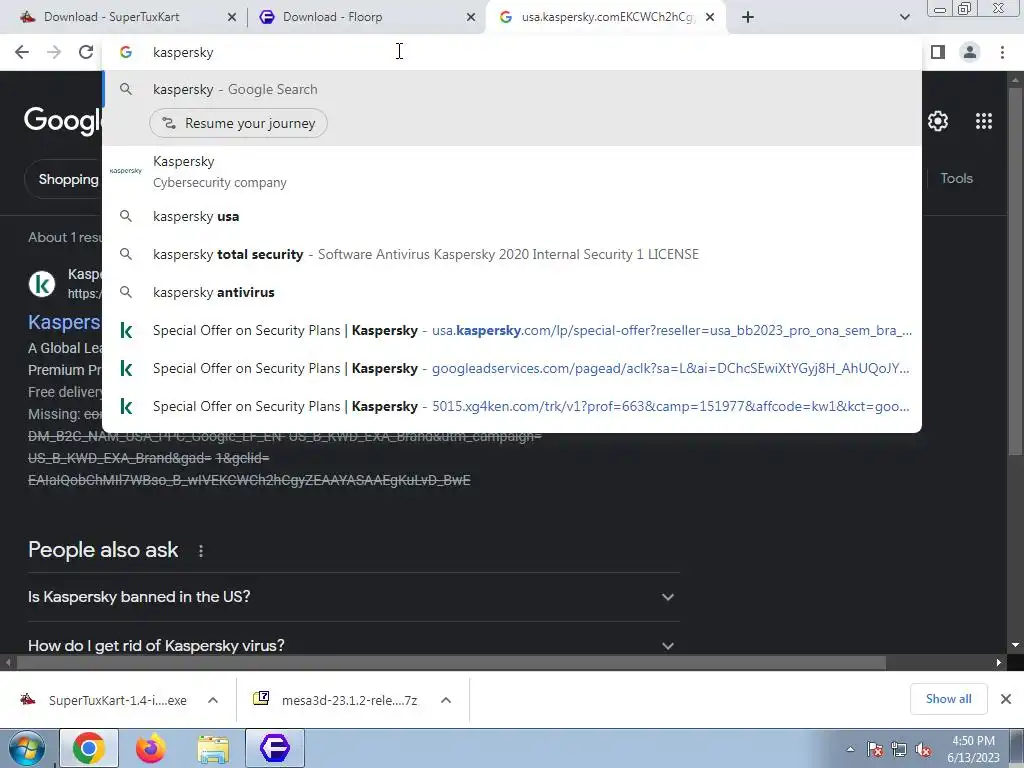Open Windows Start menu
Screen dimensions: 1024x768
[x=27, y=748]
